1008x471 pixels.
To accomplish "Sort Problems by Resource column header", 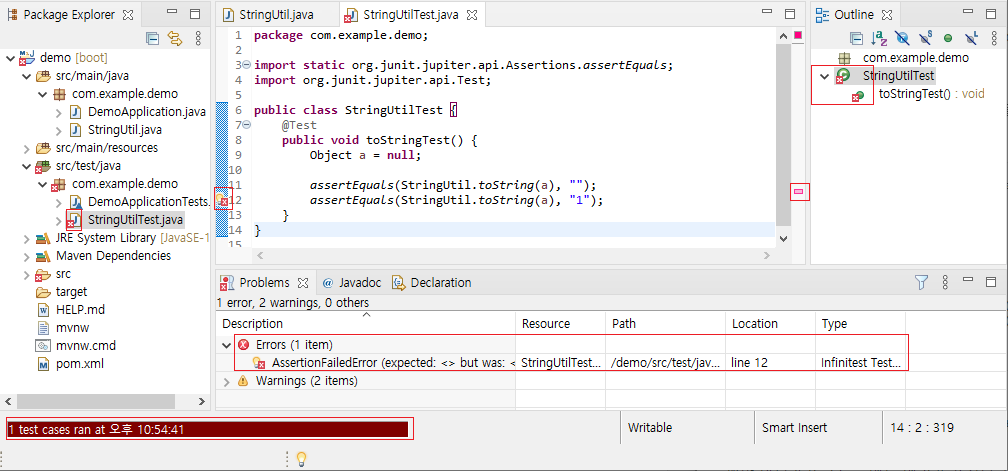I will [561, 324].
